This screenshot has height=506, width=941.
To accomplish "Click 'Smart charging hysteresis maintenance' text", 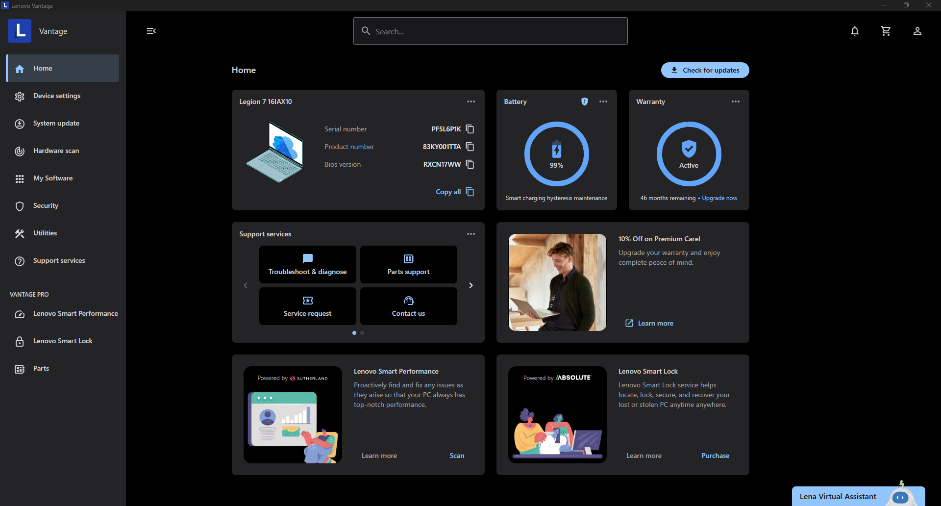I will (556, 198).
